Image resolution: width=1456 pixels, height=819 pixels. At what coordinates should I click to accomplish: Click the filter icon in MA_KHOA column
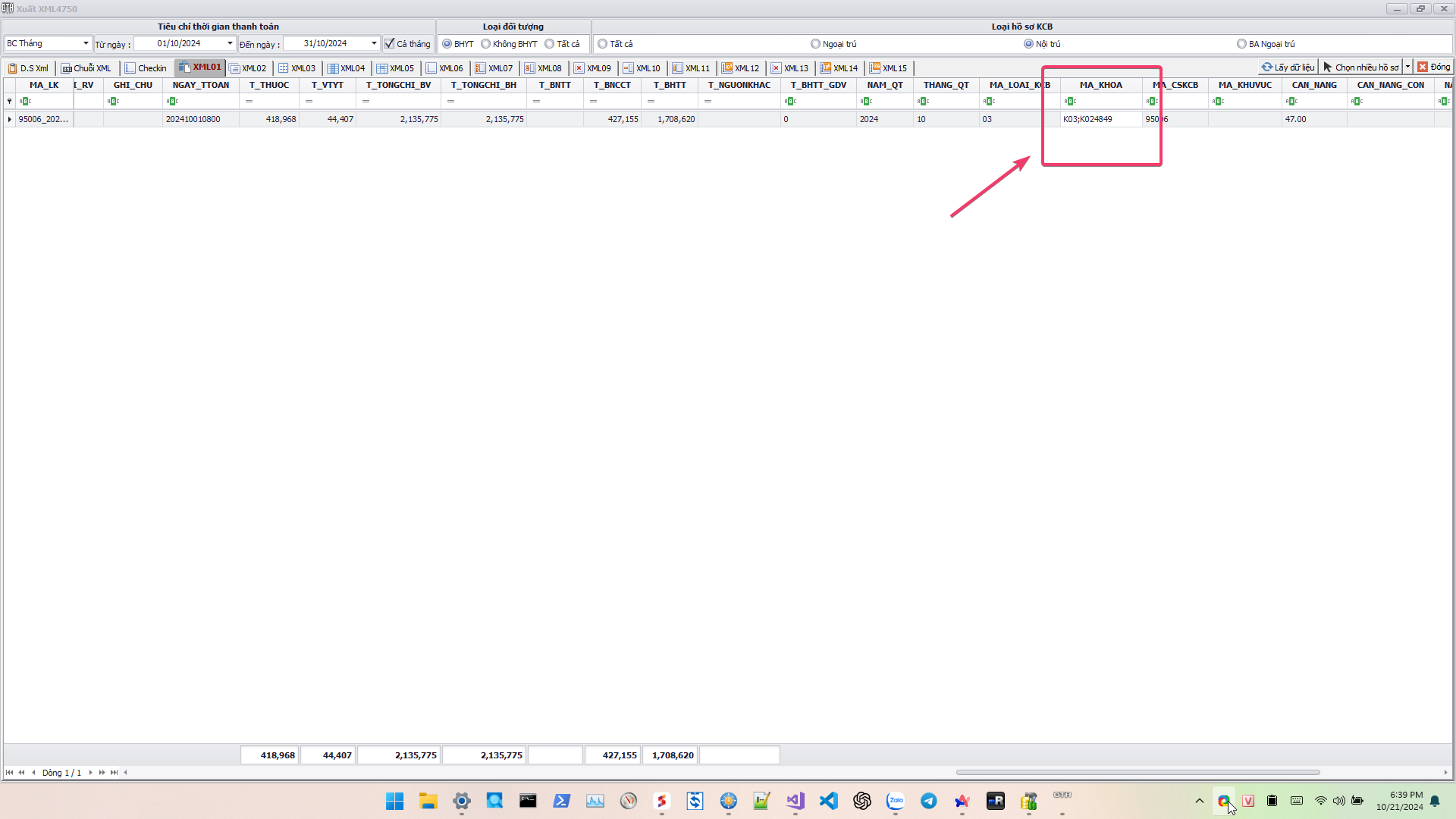(x=1070, y=101)
